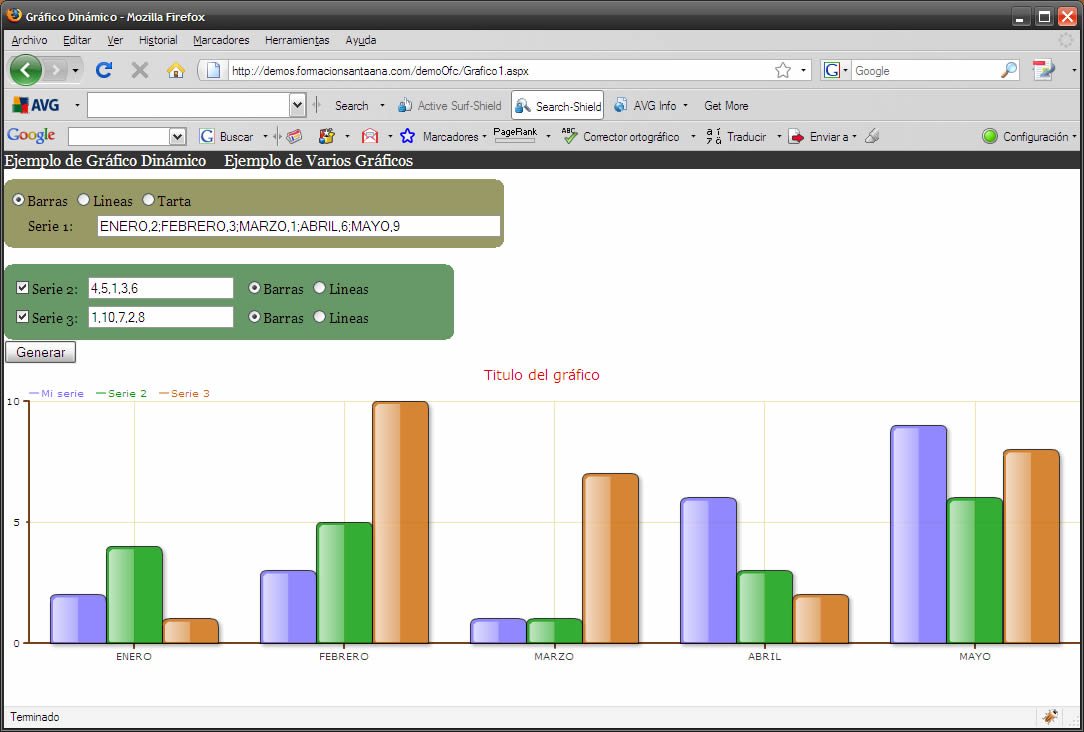
Task: Open the Ejemplo de Varios Gráficos link
Action: (x=319, y=160)
